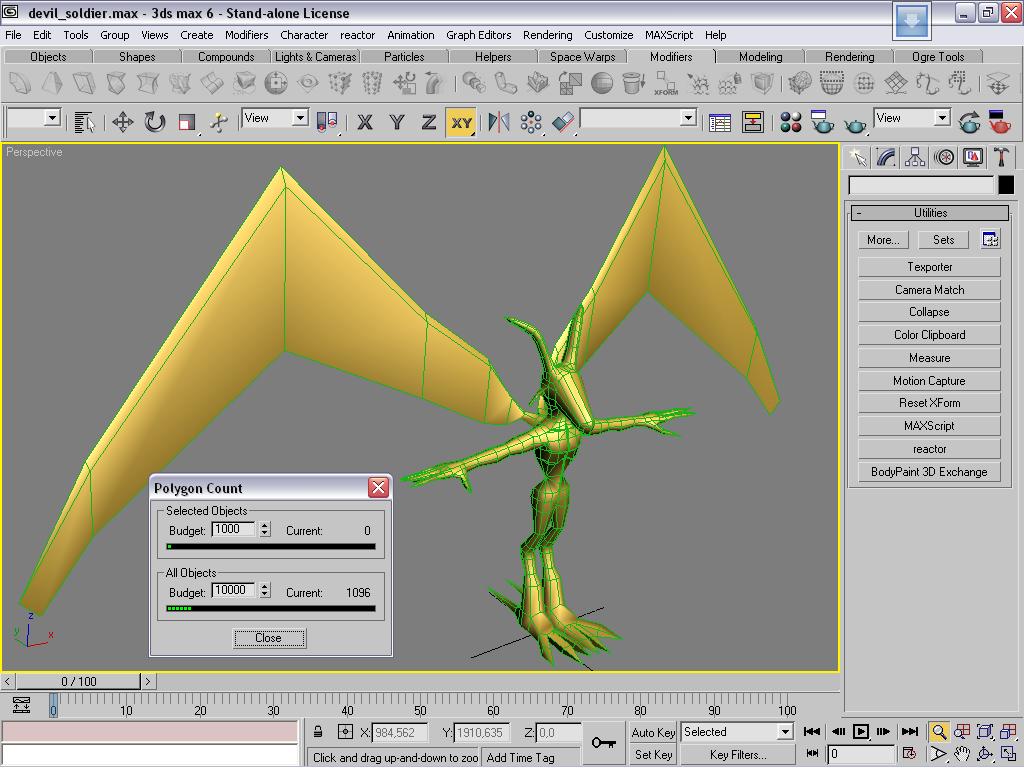Click the Mirror selected objects icon
This screenshot has height=768, width=1024.
coord(499,122)
